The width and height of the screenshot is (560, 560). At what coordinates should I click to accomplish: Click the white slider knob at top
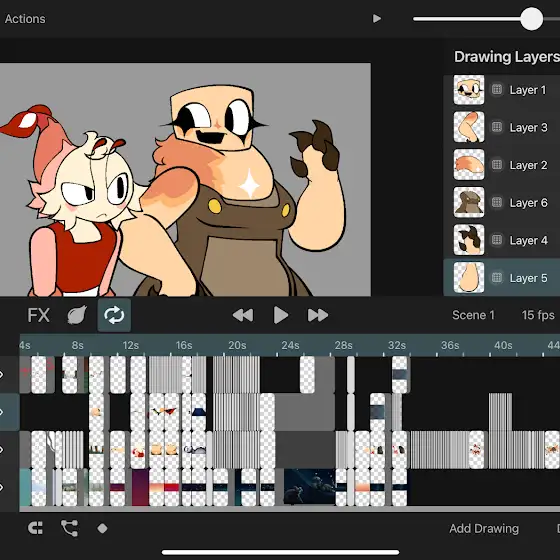(531, 19)
